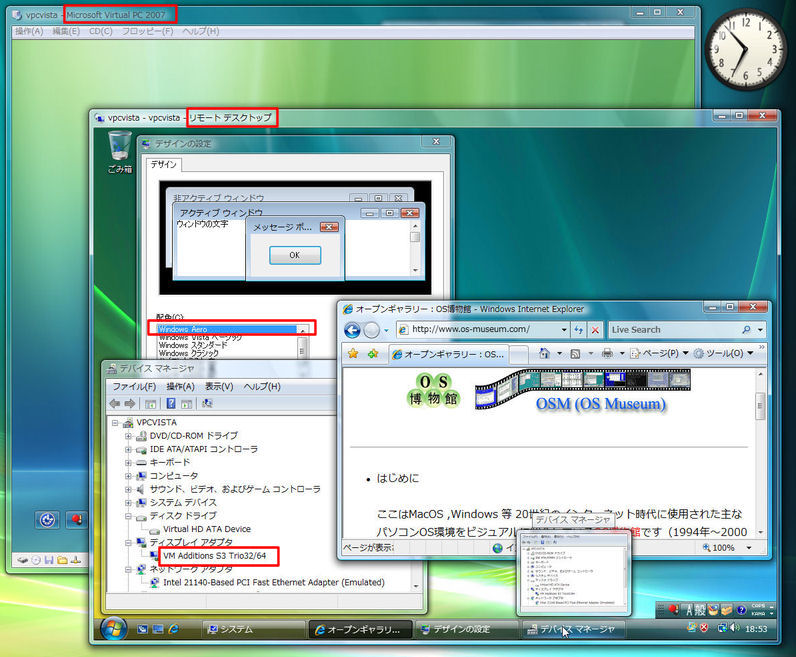
Task: Open Virtual PC CD(C) menu
Action: 101,31
